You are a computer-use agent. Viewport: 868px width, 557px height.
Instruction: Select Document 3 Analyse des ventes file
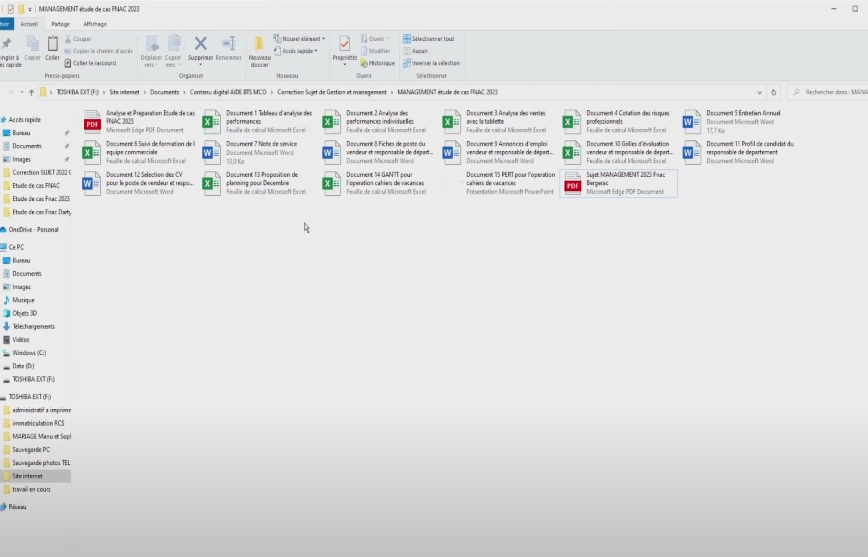[x=499, y=121]
